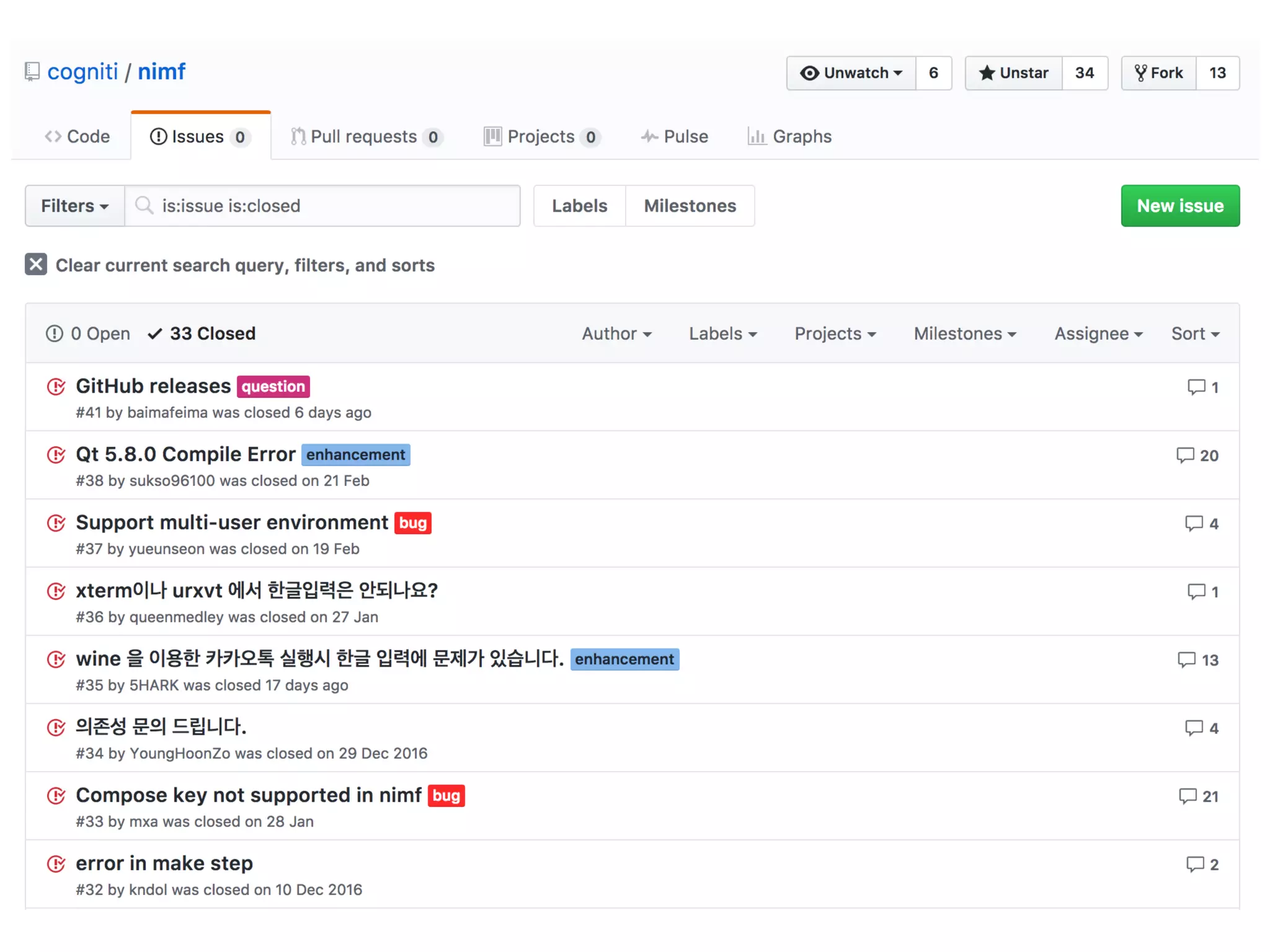Click the repository book icon beside cogniti
This screenshot has height=952, width=1270.
tap(32, 72)
